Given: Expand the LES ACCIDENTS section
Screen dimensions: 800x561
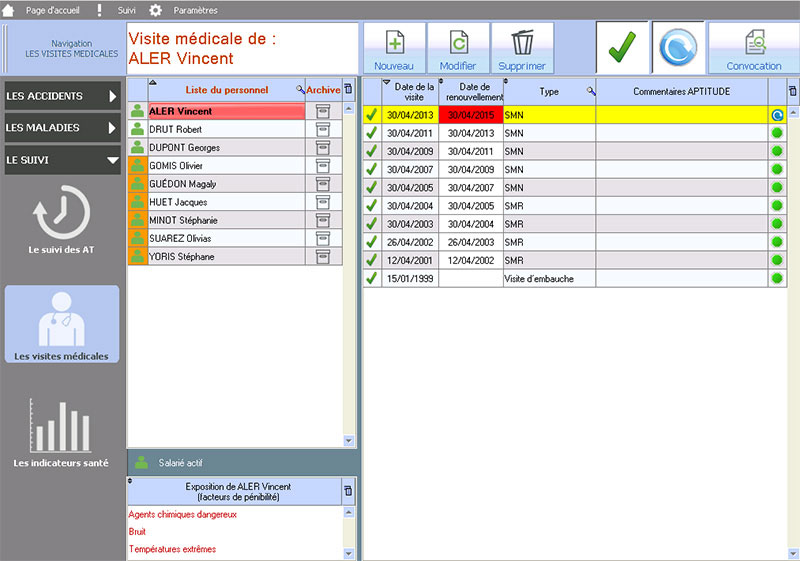Looking at the screenshot, I should (62, 96).
